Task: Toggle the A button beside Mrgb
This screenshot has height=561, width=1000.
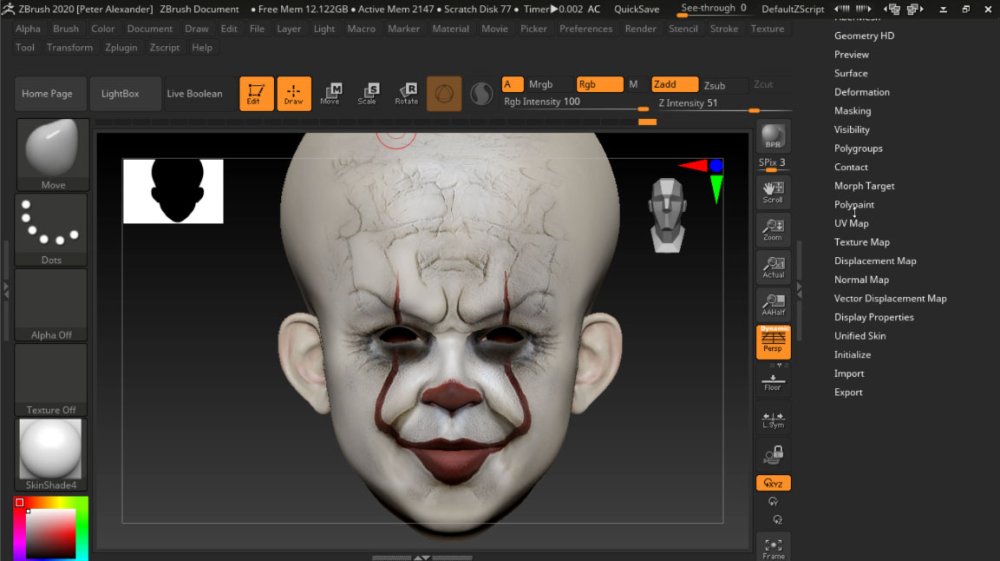Action: [x=512, y=84]
